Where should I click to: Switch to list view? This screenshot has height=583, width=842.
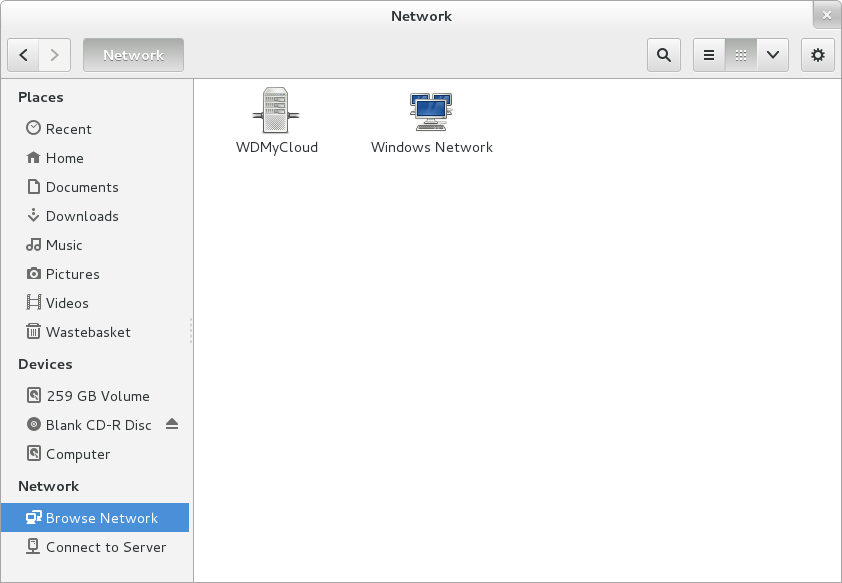pos(709,55)
